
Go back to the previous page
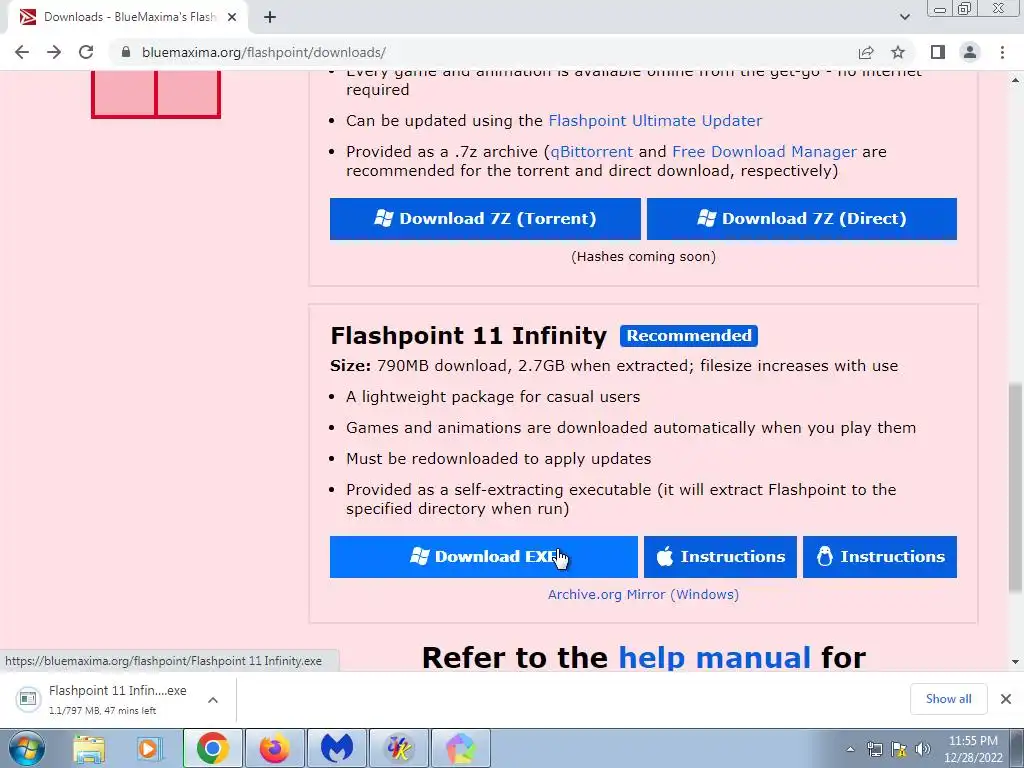click(22, 52)
